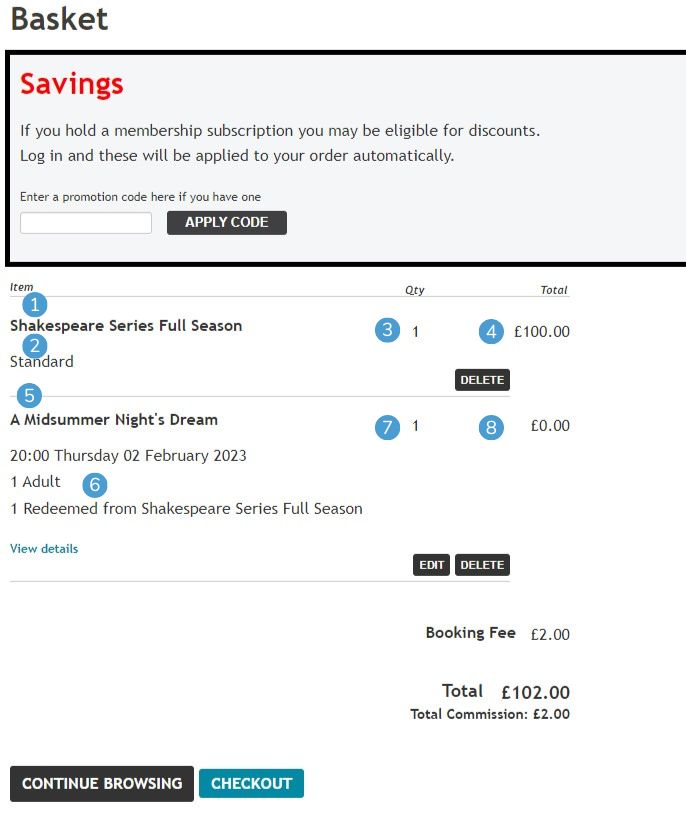This screenshot has width=686, height=830.
Task: Edit the A Midsummer Night's Dream booking
Action: pos(432,564)
